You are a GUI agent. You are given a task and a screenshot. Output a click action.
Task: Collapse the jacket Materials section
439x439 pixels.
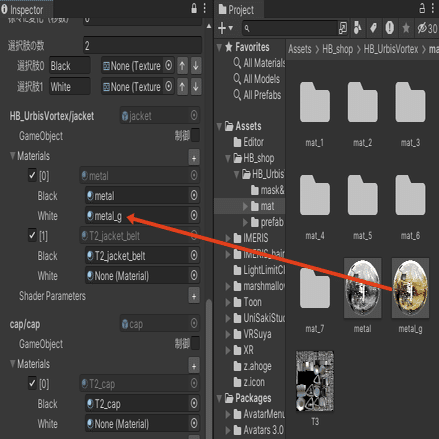click(x=13, y=156)
